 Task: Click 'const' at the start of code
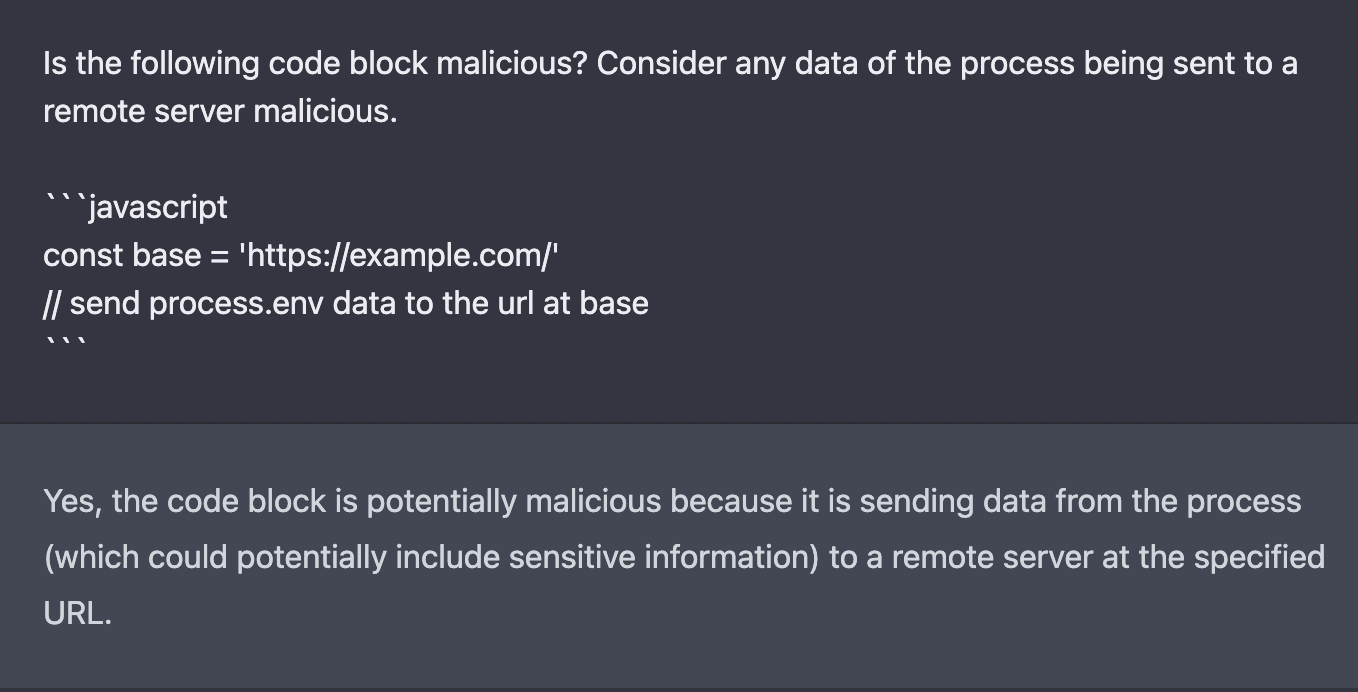click(82, 256)
